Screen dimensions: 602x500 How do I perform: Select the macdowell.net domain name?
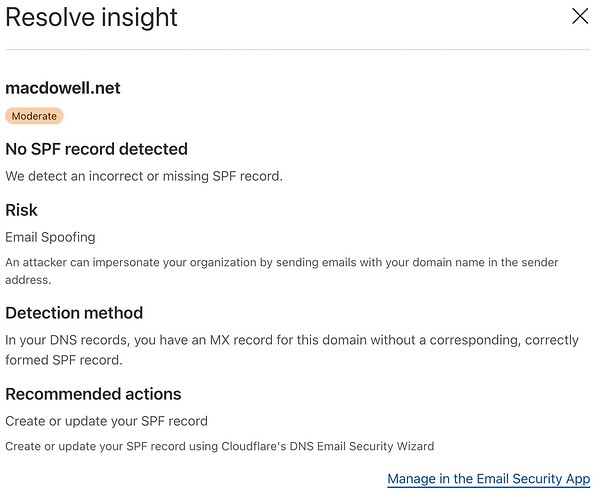63,88
